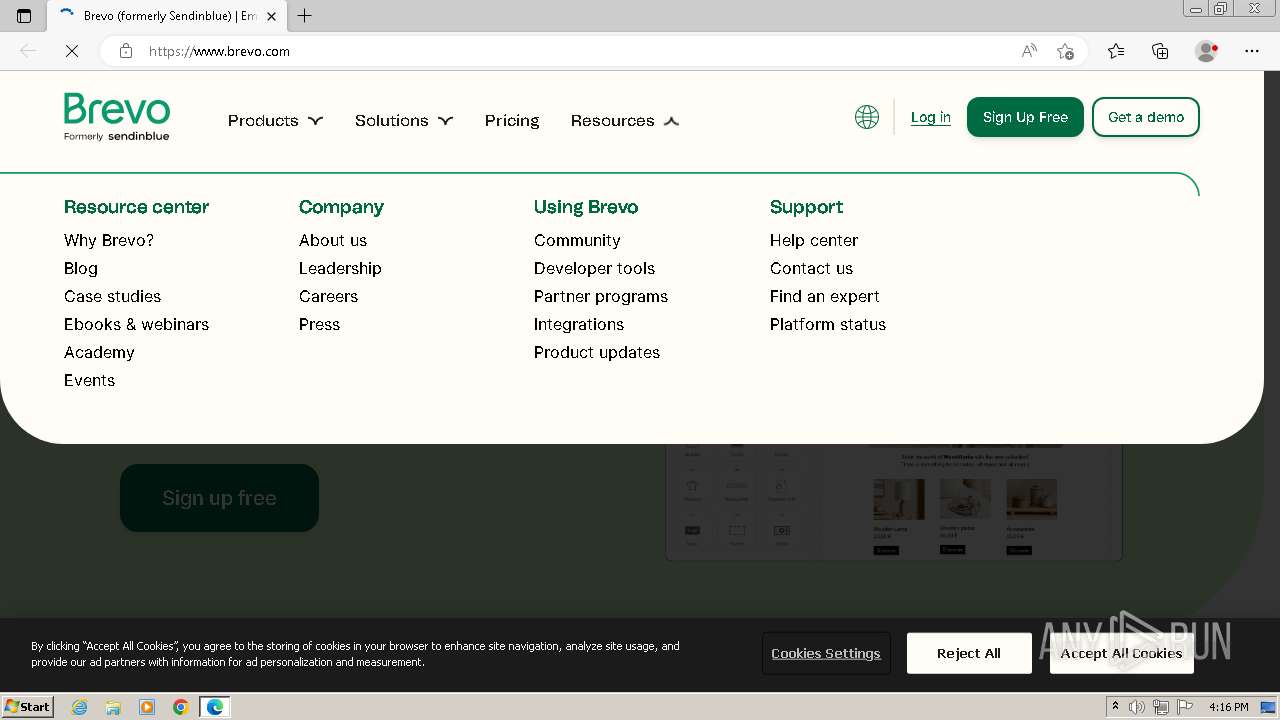Viewport: 1280px width, 720px height.
Task: Stop loading the page
Action: pos(72,51)
